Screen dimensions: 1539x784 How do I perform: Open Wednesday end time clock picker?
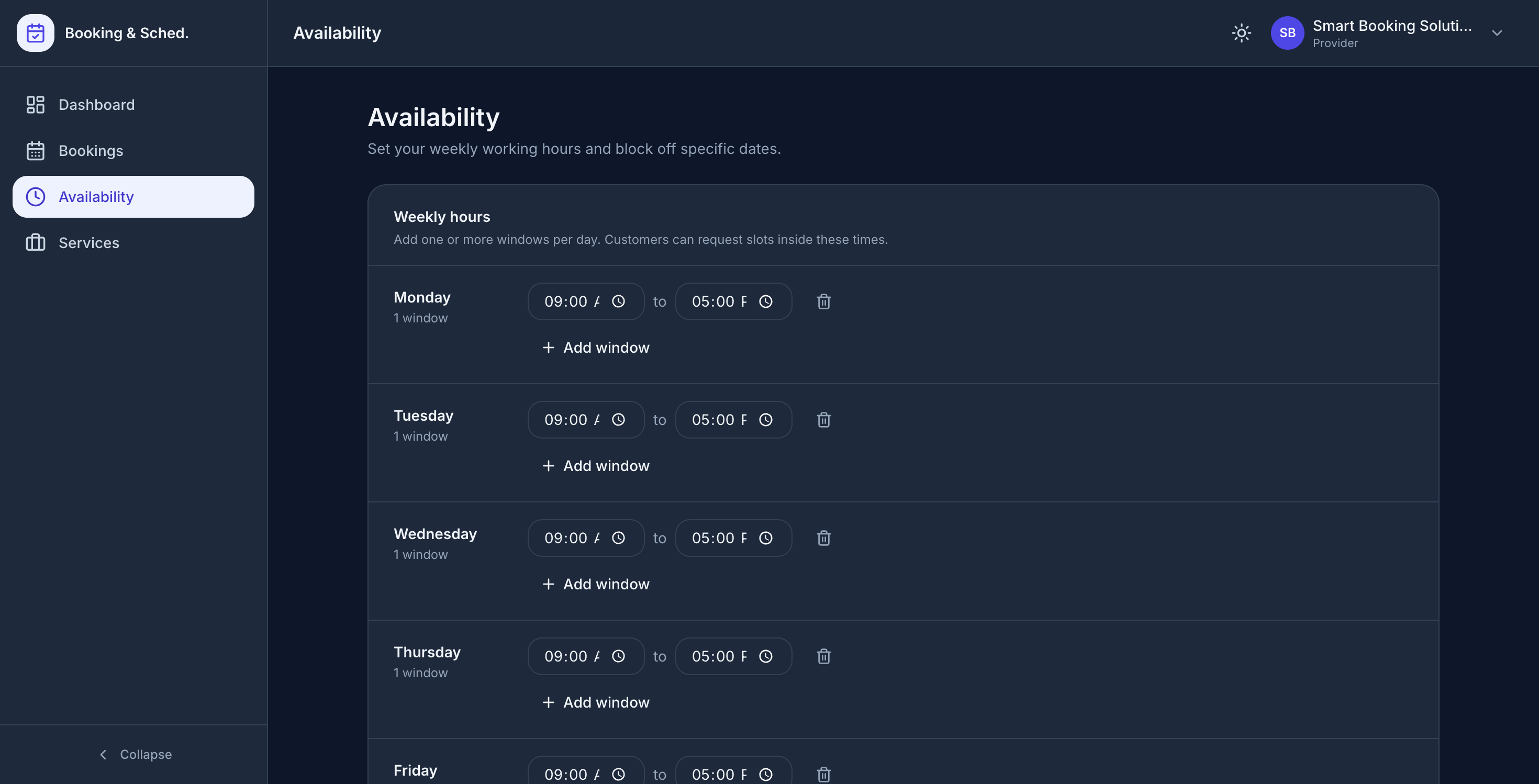[x=765, y=538]
